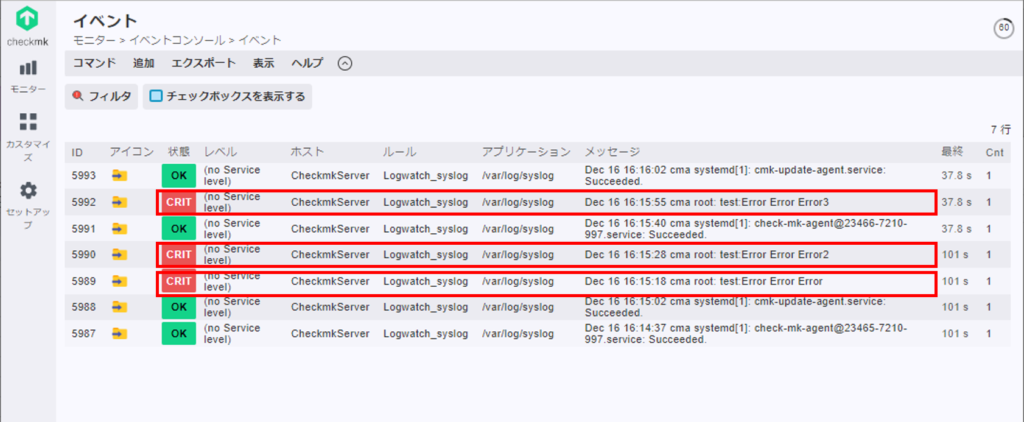
Task: Open the セットアップ gear menu
Action: [28, 205]
